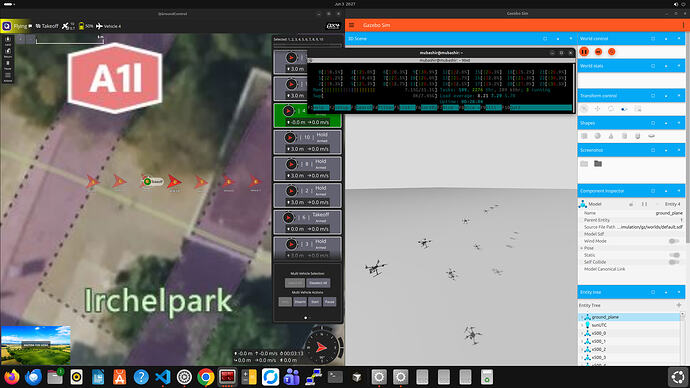This screenshot has width=690, height=388.
Task: Open the vehicle messages indicator beside Flying
Action: pyautogui.click(x=30, y=26)
